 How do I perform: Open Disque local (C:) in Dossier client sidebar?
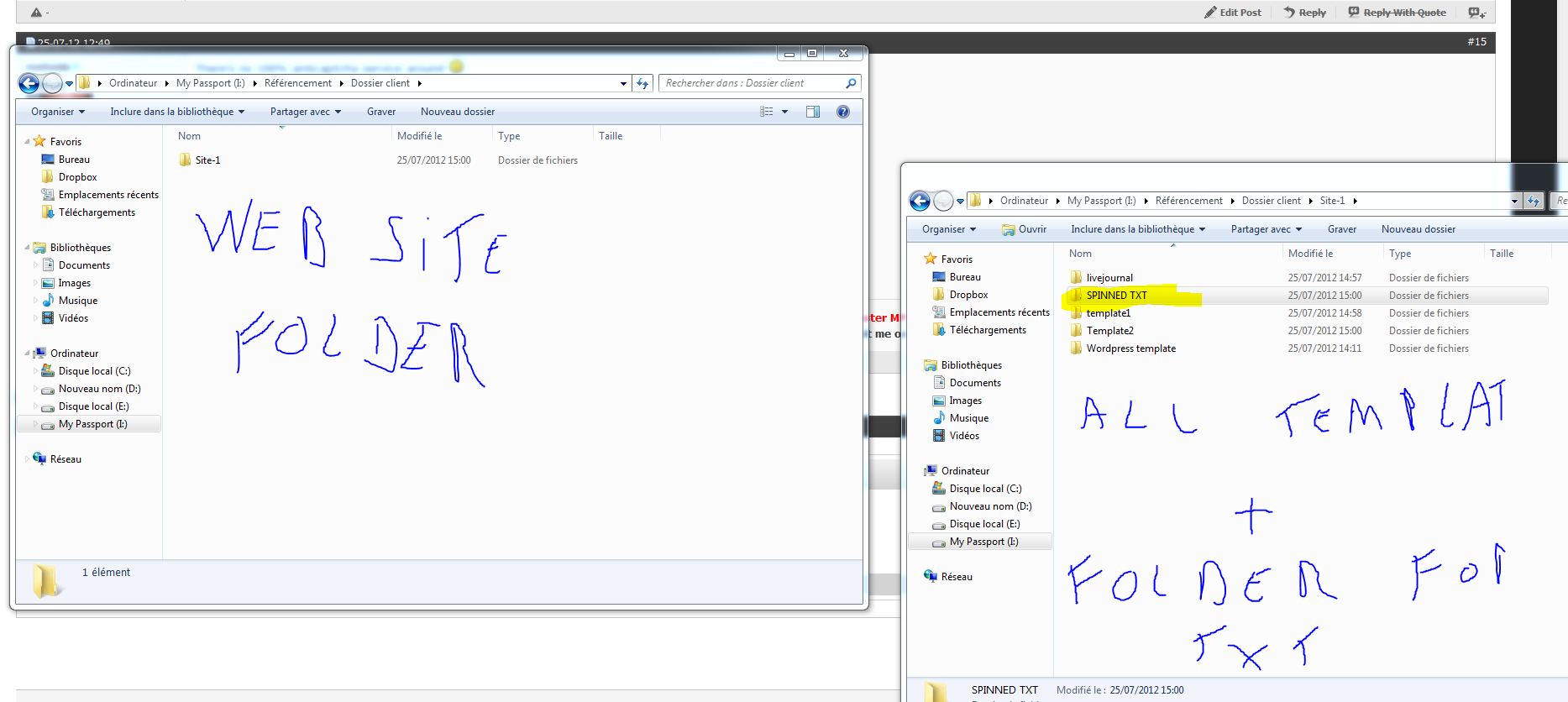(x=86, y=371)
